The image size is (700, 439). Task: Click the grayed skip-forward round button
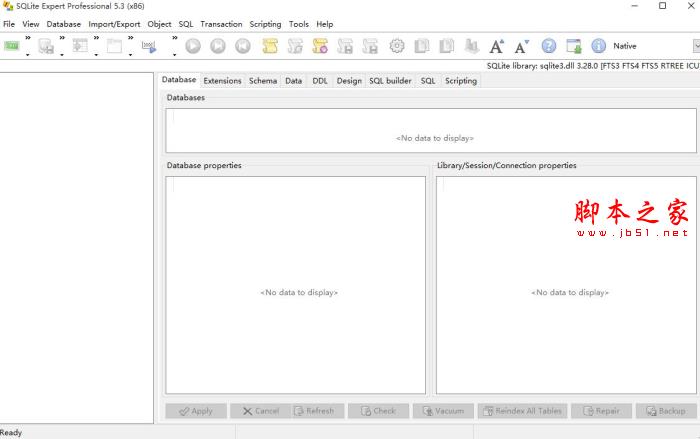218,46
